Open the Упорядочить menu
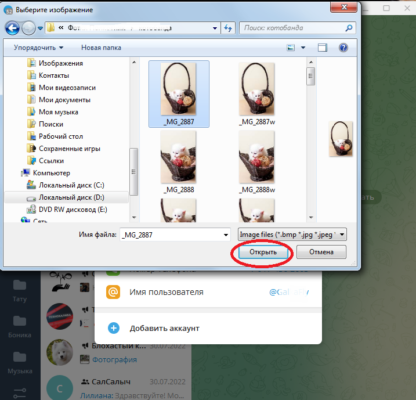The image size is (416, 400). (38, 48)
